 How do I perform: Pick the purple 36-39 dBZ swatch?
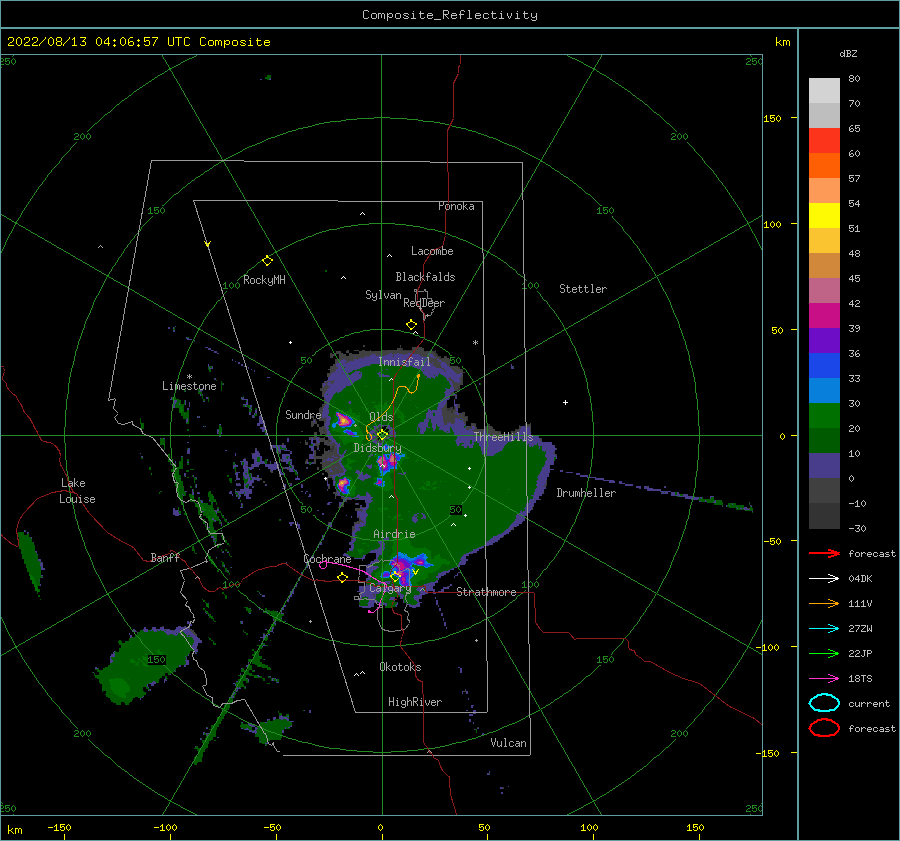(824, 341)
